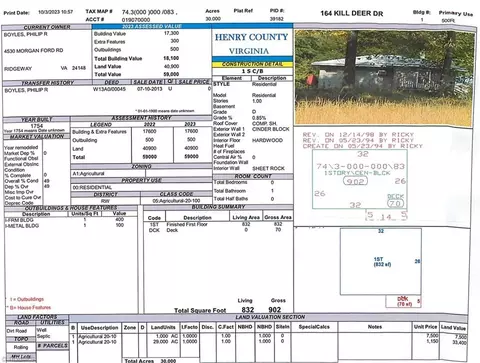
Task: Select the '1ST (832 sf)' sketch label
Action: coord(382,262)
